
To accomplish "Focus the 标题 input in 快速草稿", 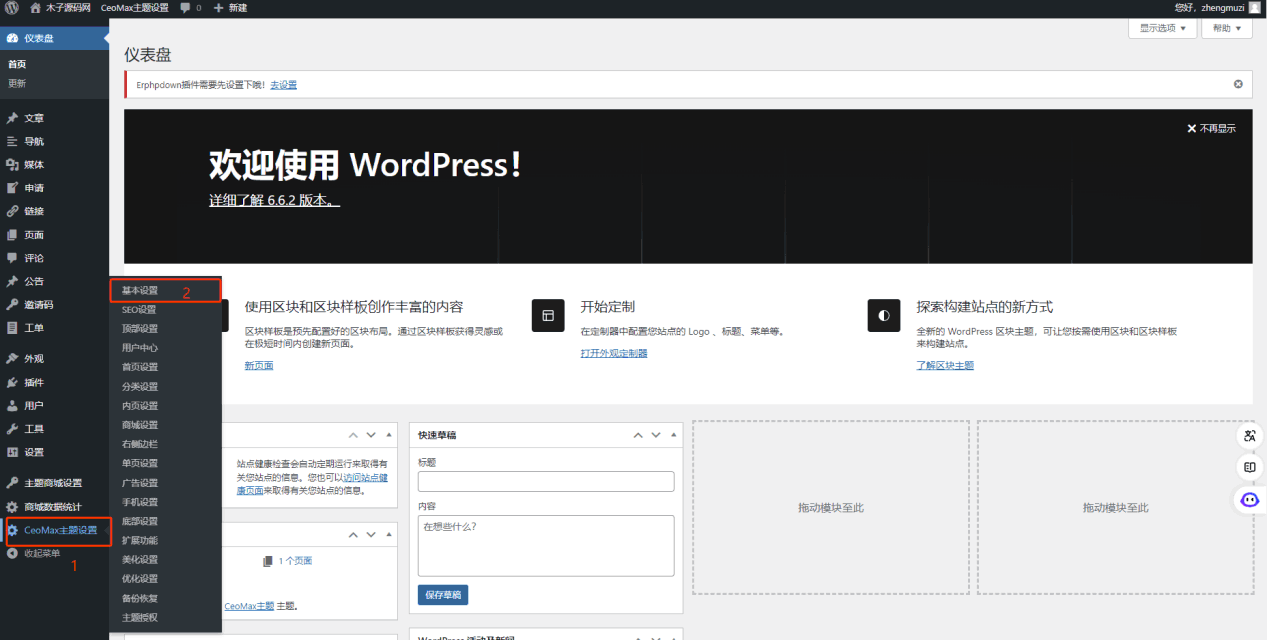I will tap(546, 482).
